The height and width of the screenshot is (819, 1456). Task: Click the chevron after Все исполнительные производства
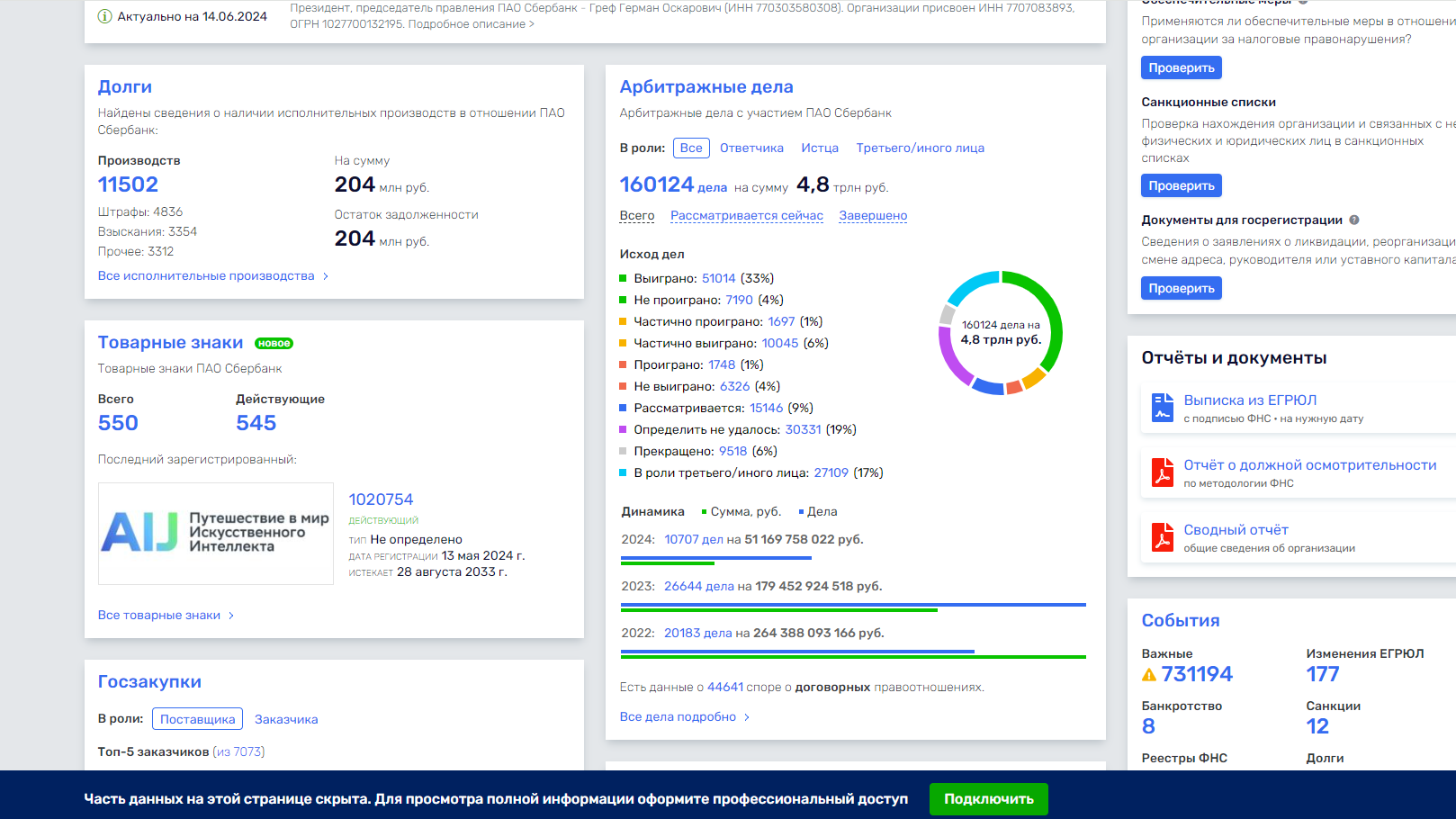pyautogui.click(x=326, y=276)
